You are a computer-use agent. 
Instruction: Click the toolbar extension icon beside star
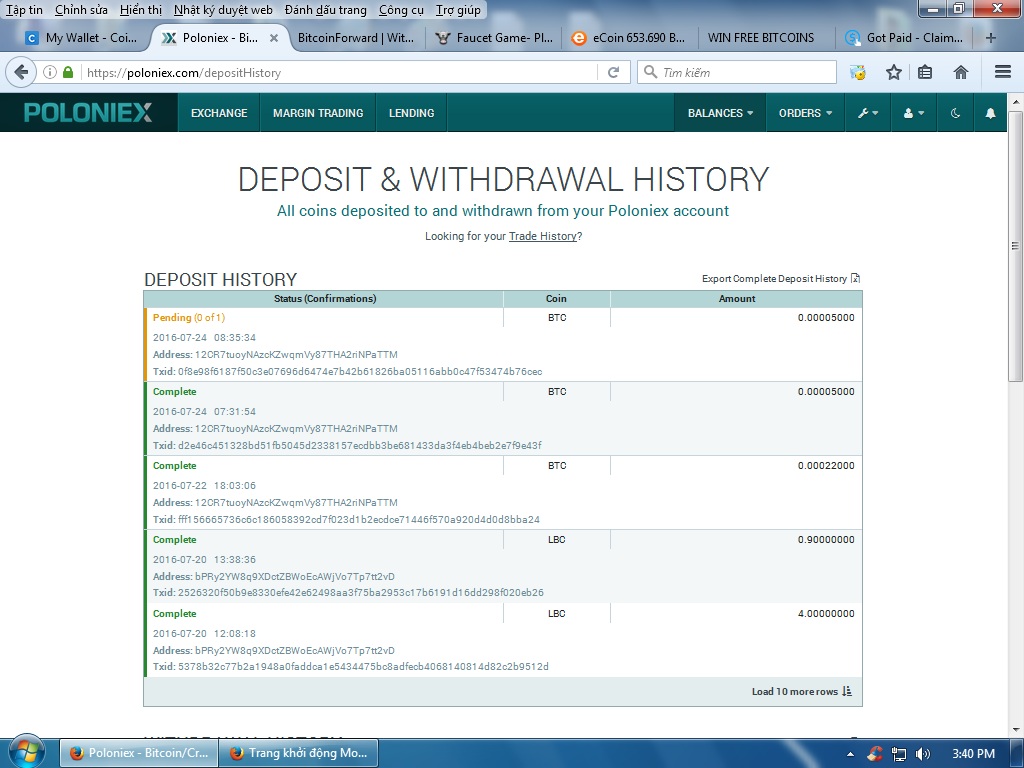(858, 72)
